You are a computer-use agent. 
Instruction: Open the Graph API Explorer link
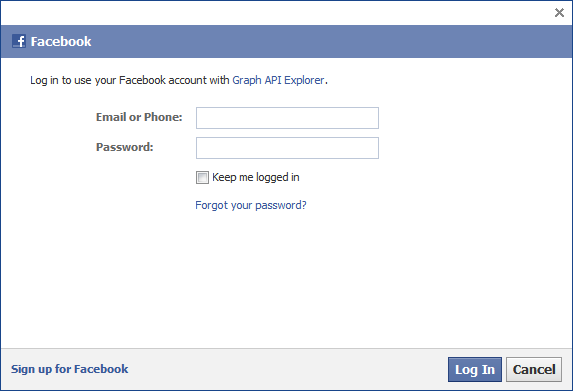tap(278, 80)
